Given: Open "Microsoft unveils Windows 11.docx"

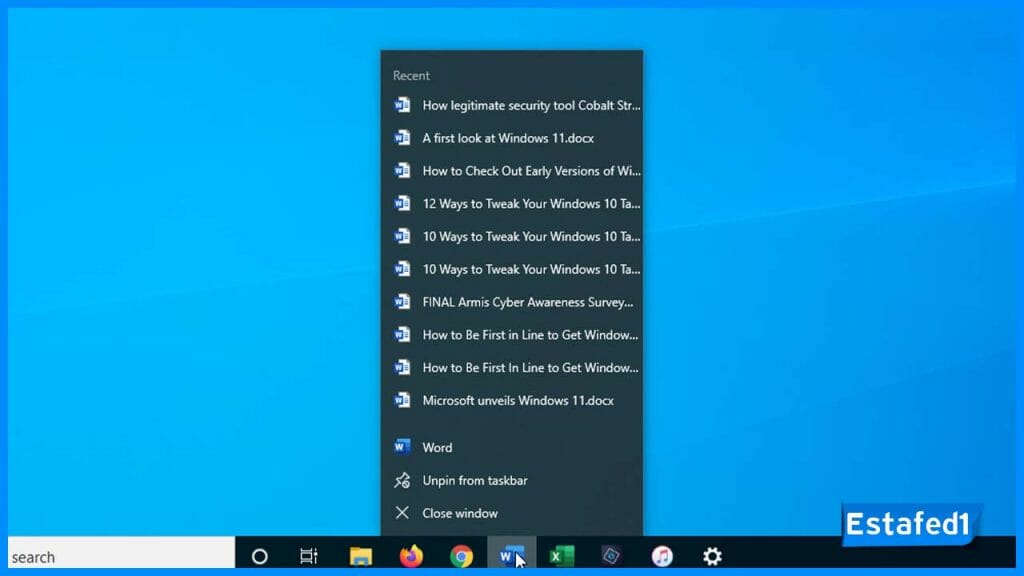Looking at the screenshot, I should (517, 401).
